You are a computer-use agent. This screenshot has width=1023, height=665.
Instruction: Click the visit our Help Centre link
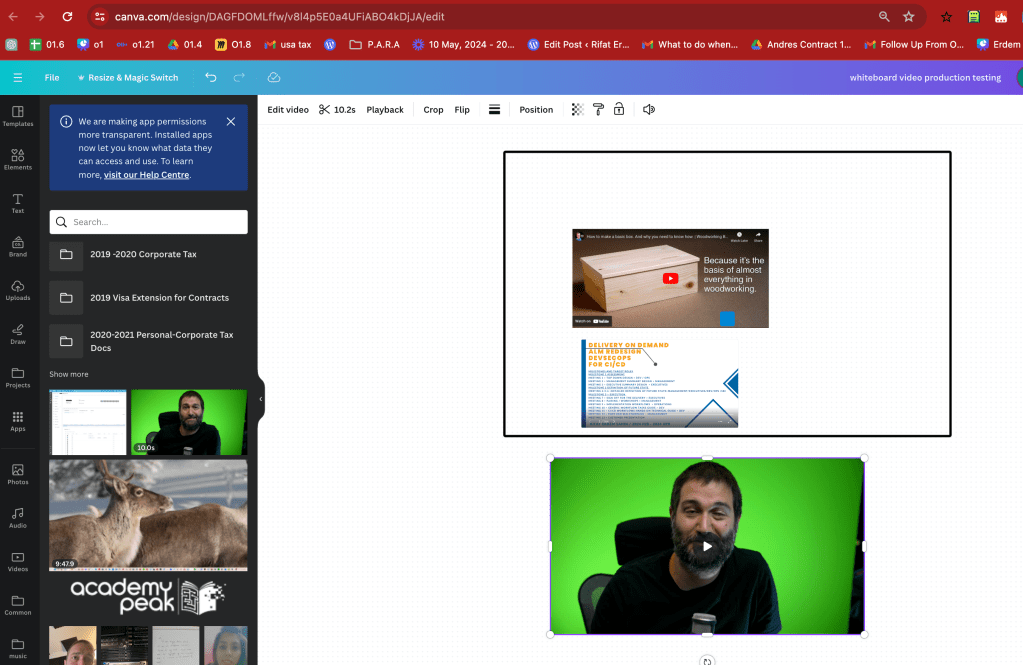146,175
